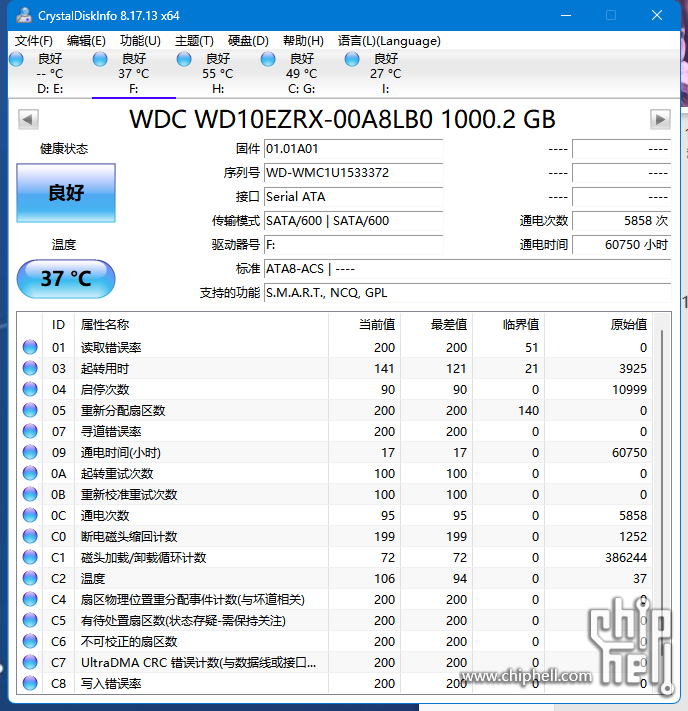Click the disk model title WDC WD10EZRX-00A8LB0
Image resolution: width=688 pixels, height=711 pixels.
tap(342, 119)
